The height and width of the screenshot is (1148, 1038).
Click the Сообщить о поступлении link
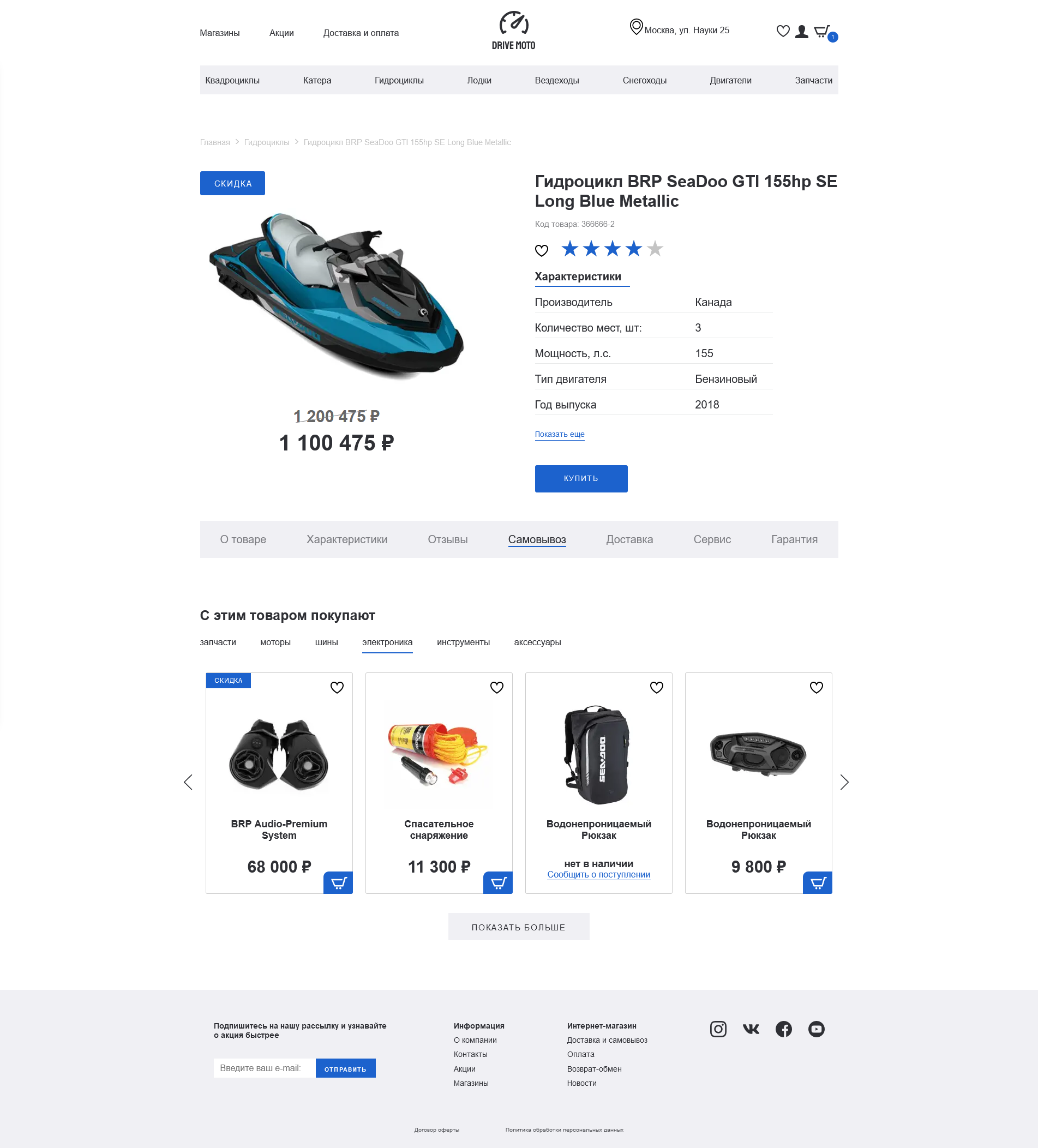pos(598,875)
